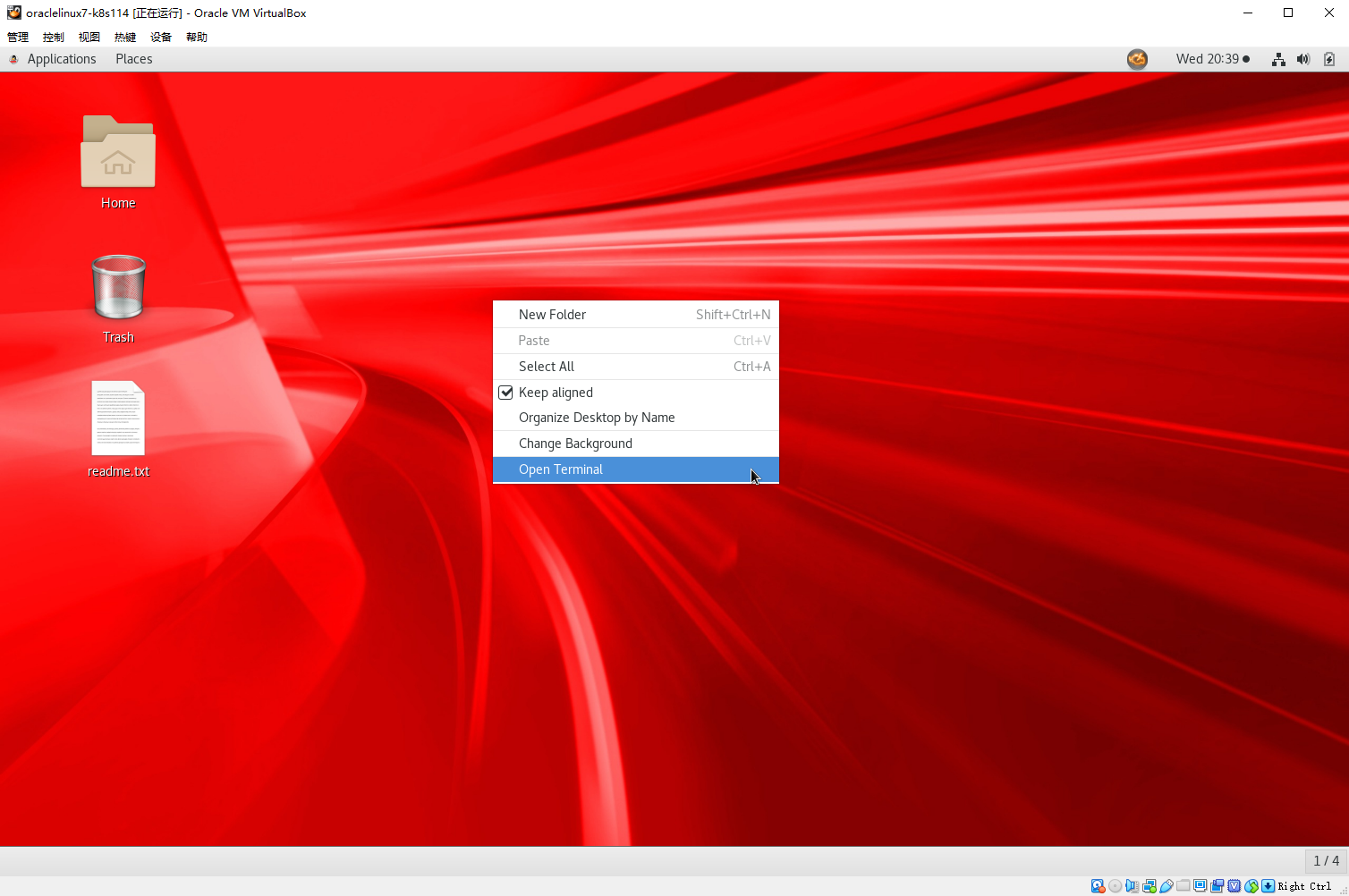Click the display settings icon in VM status bar
1349x896 pixels.
click(1201, 885)
